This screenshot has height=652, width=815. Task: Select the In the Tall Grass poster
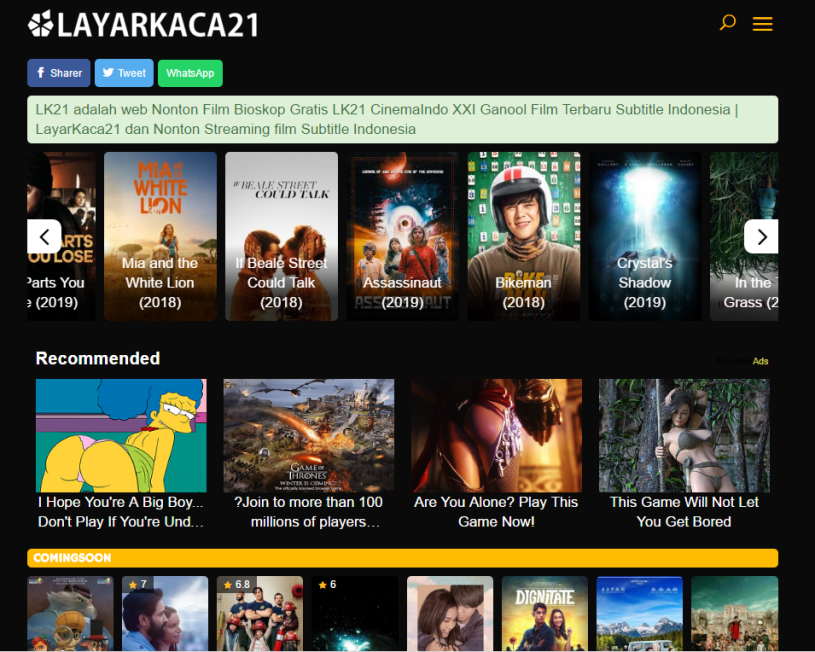click(744, 236)
